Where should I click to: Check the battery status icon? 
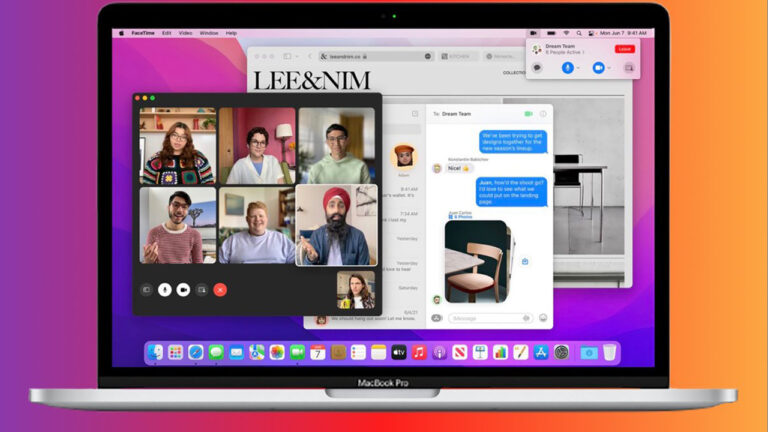[551, 33]
